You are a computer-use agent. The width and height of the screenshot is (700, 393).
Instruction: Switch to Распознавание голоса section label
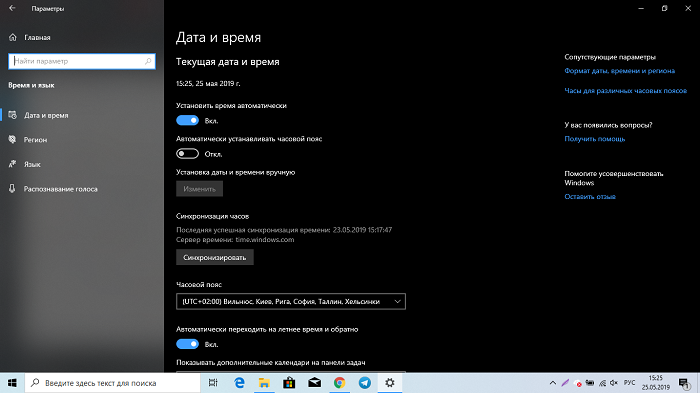coord(60,189)
